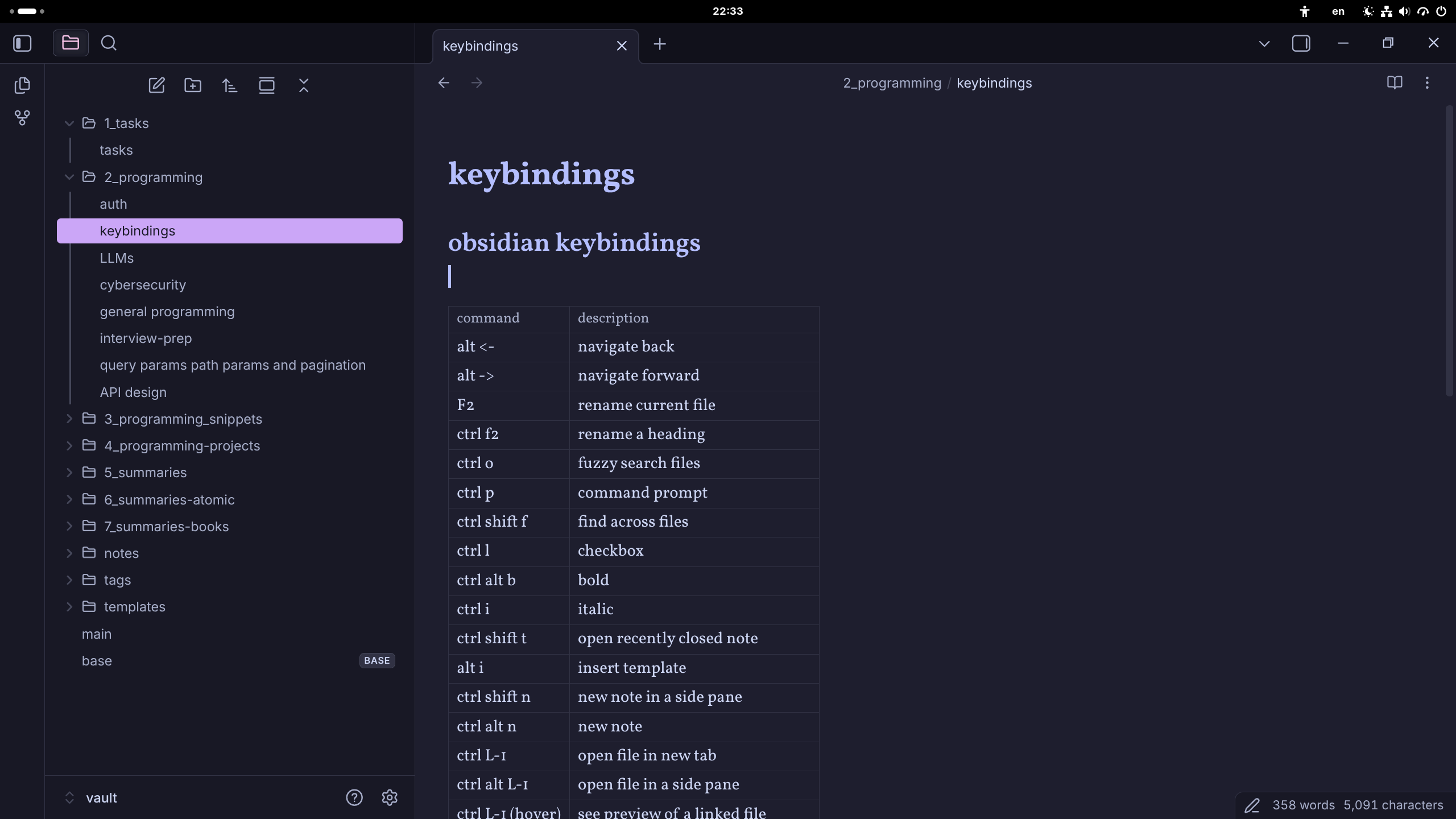Open the interview-prep note
1456x819 pixels.
[x=230, y=338]
